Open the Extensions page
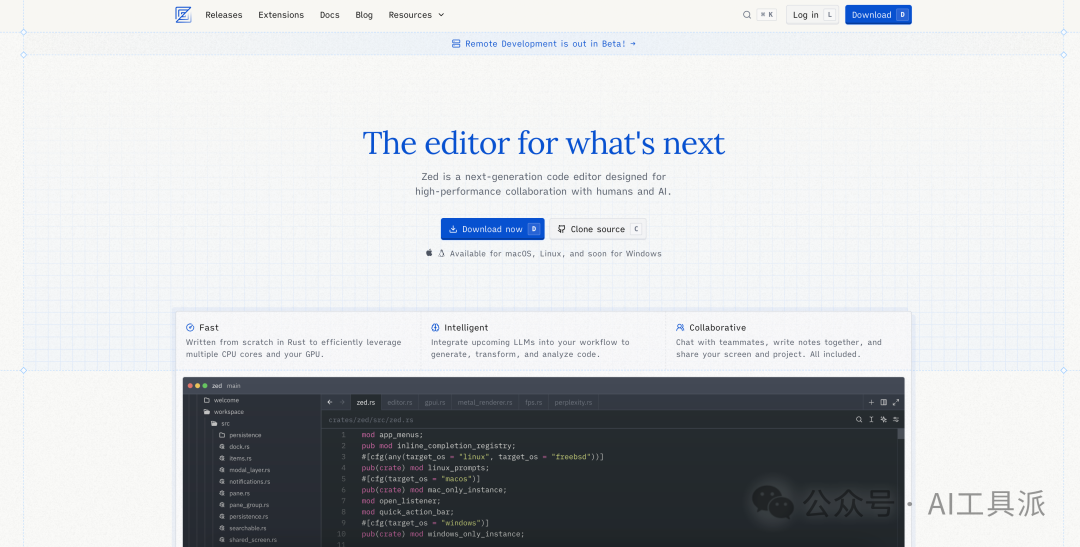Screen dimensions: 1080x547 [281, 14]
